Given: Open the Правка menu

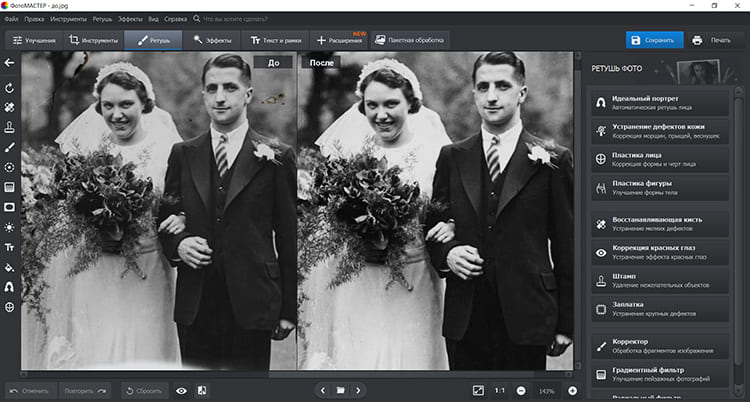Looking at the screenshot, I should pos(34,19).
